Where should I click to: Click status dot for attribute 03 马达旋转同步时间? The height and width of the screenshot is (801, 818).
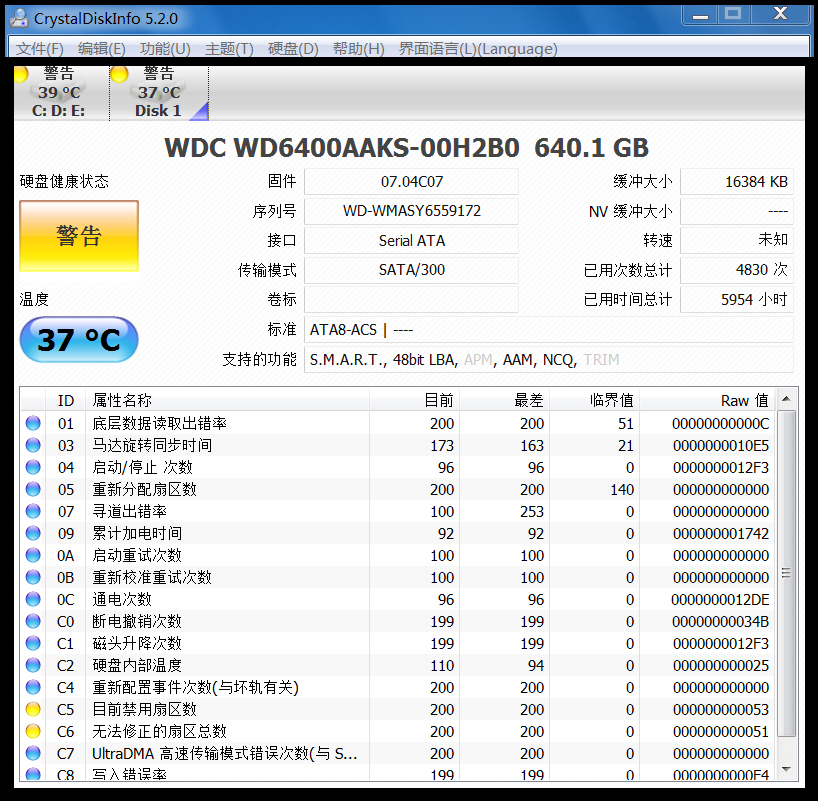(33, 445)
